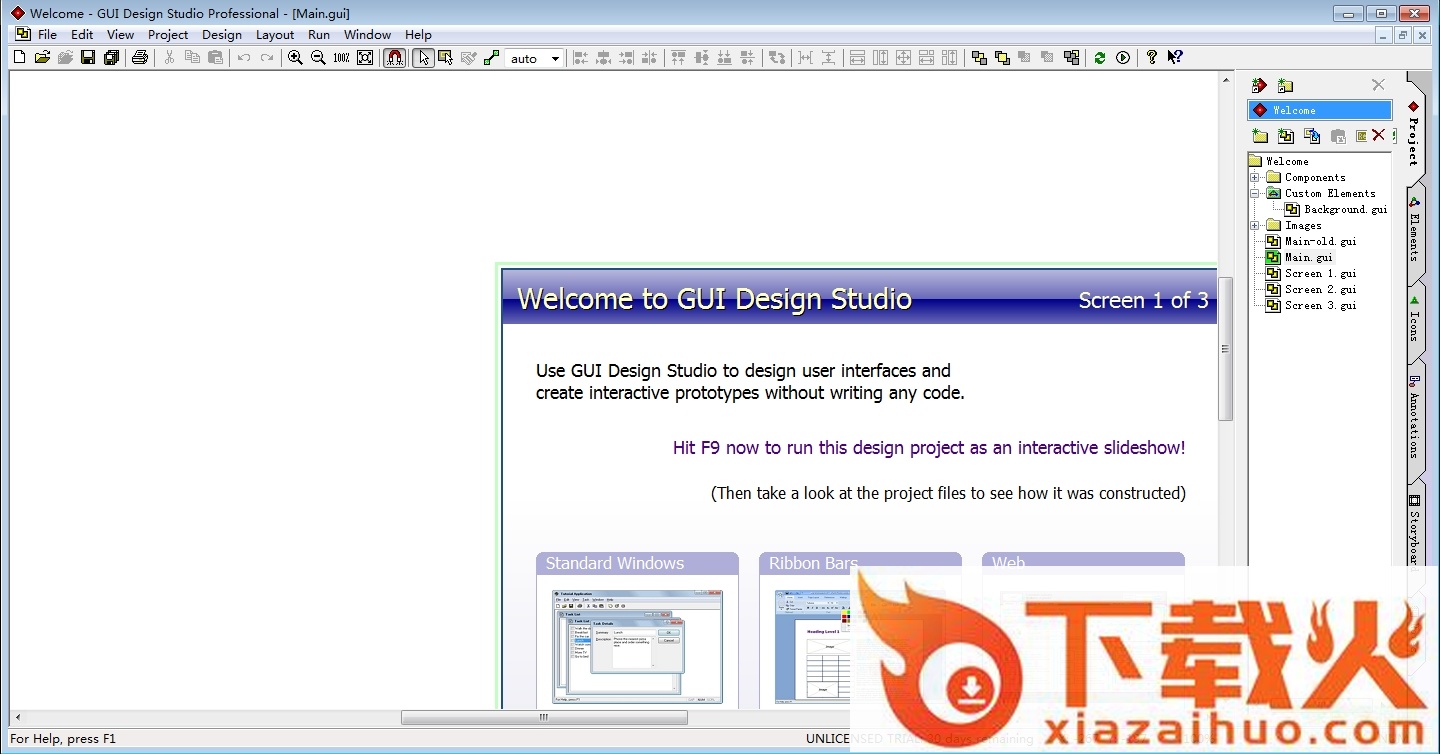1440x754 pixels.
Task: Click the Open file folder icon
Action: click(x=42, y=58)
